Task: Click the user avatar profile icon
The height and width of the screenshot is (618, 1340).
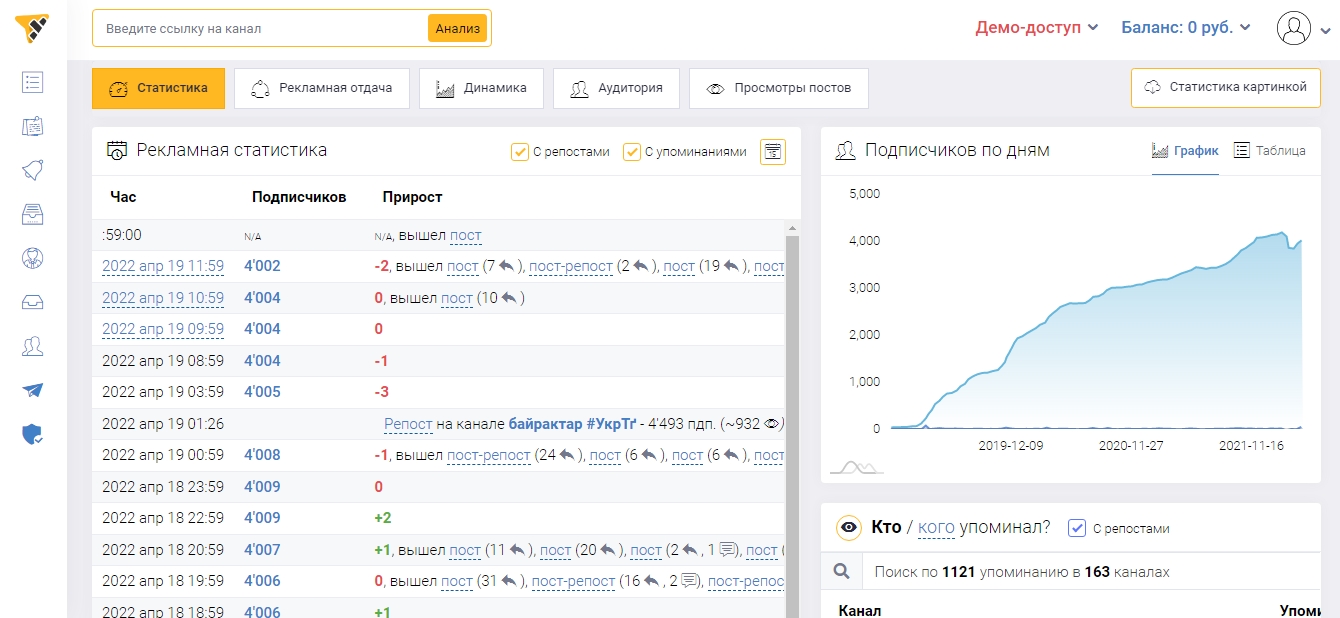Action: [1293, 28]
